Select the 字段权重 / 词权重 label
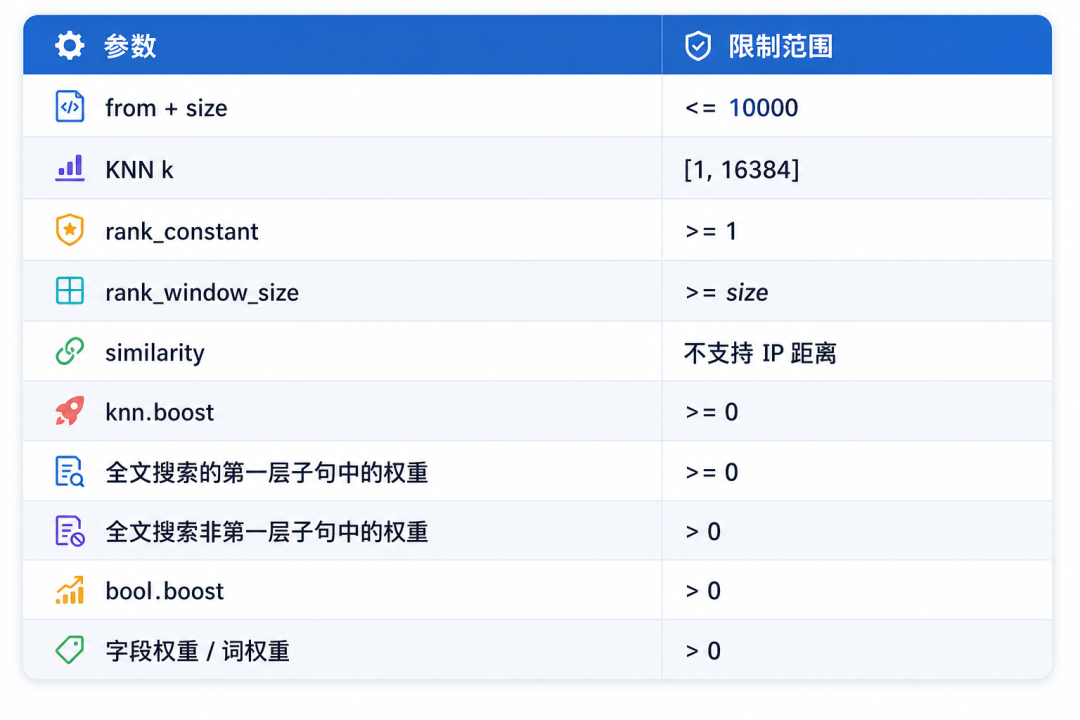Viewport: 1080px width, 720px height. (197, 650)
